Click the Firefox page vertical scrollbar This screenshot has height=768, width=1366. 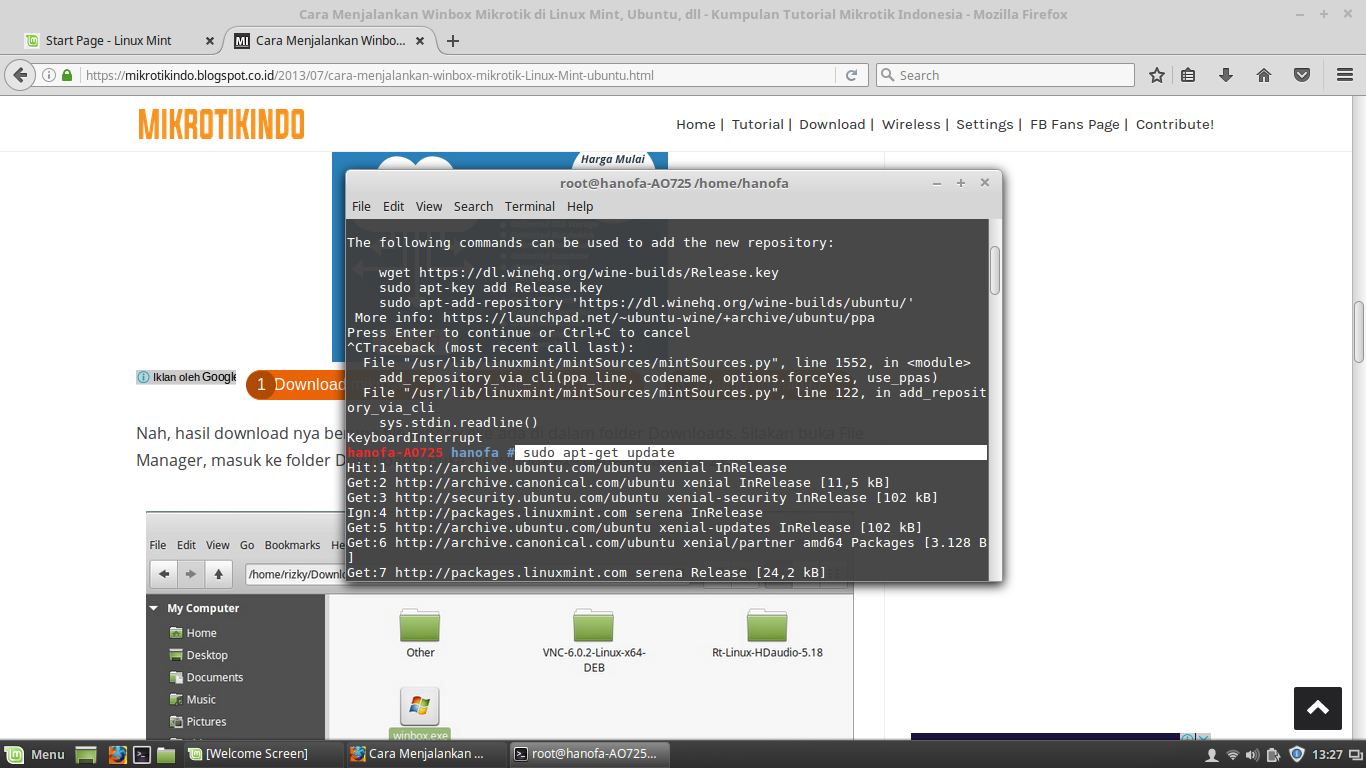(x=1359, y=331)
